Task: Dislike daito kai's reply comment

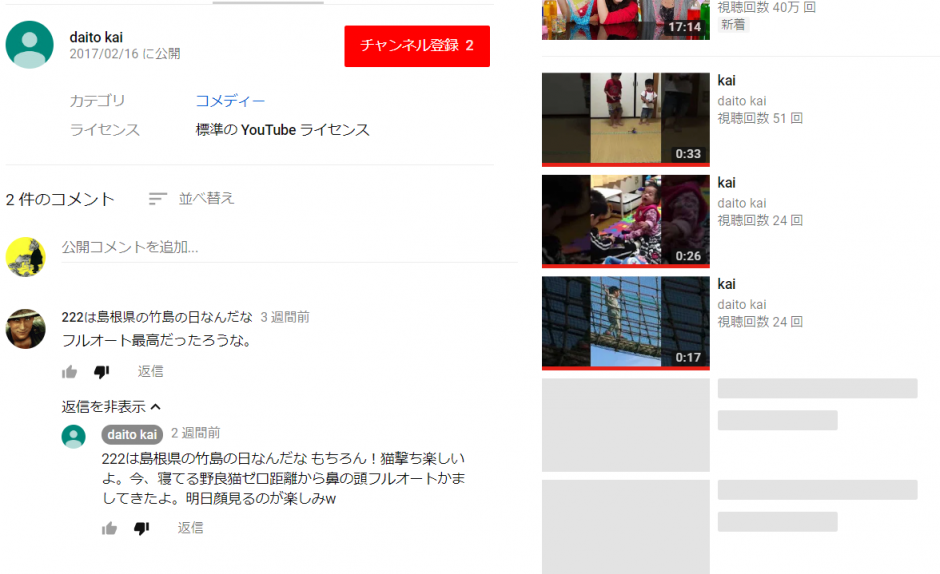Action: [x=141, y=528]
